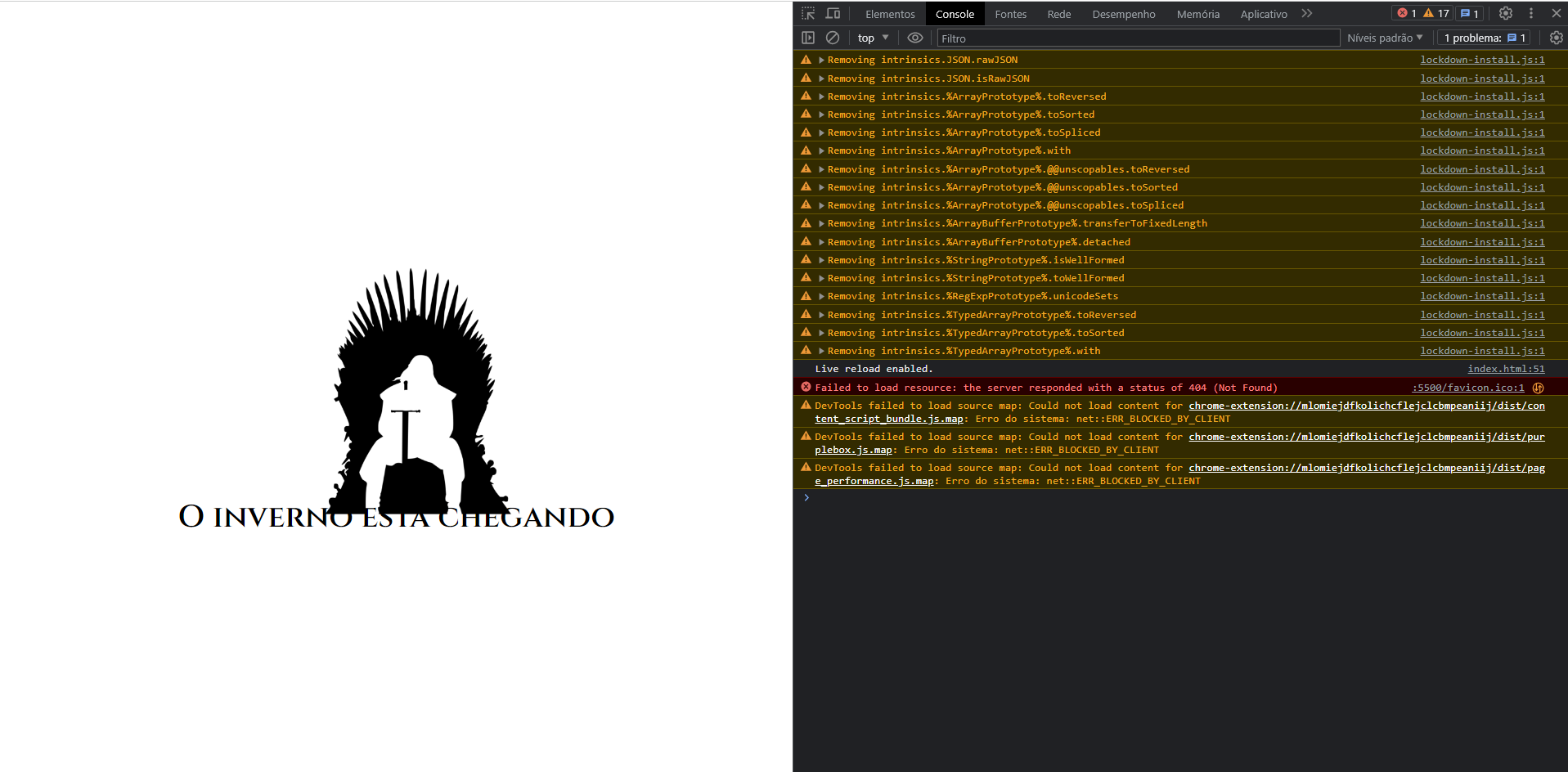
Task: Switch to the Aplicativo tab
Action: pyautogui.click(x=1263, y=14)
